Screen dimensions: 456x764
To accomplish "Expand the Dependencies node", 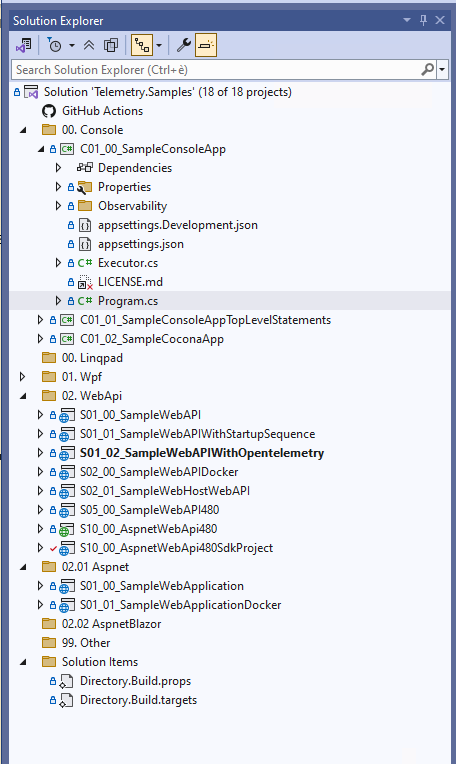I will coord(58,168).
